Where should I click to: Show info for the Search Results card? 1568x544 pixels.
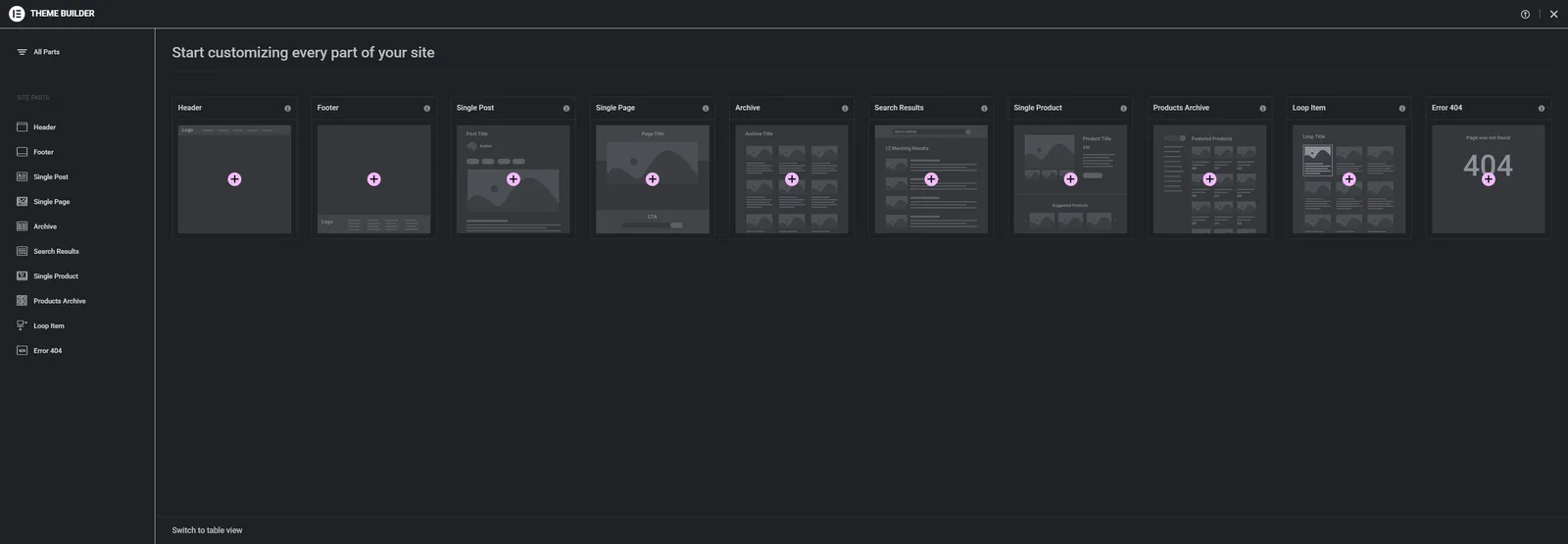point(984,108)
